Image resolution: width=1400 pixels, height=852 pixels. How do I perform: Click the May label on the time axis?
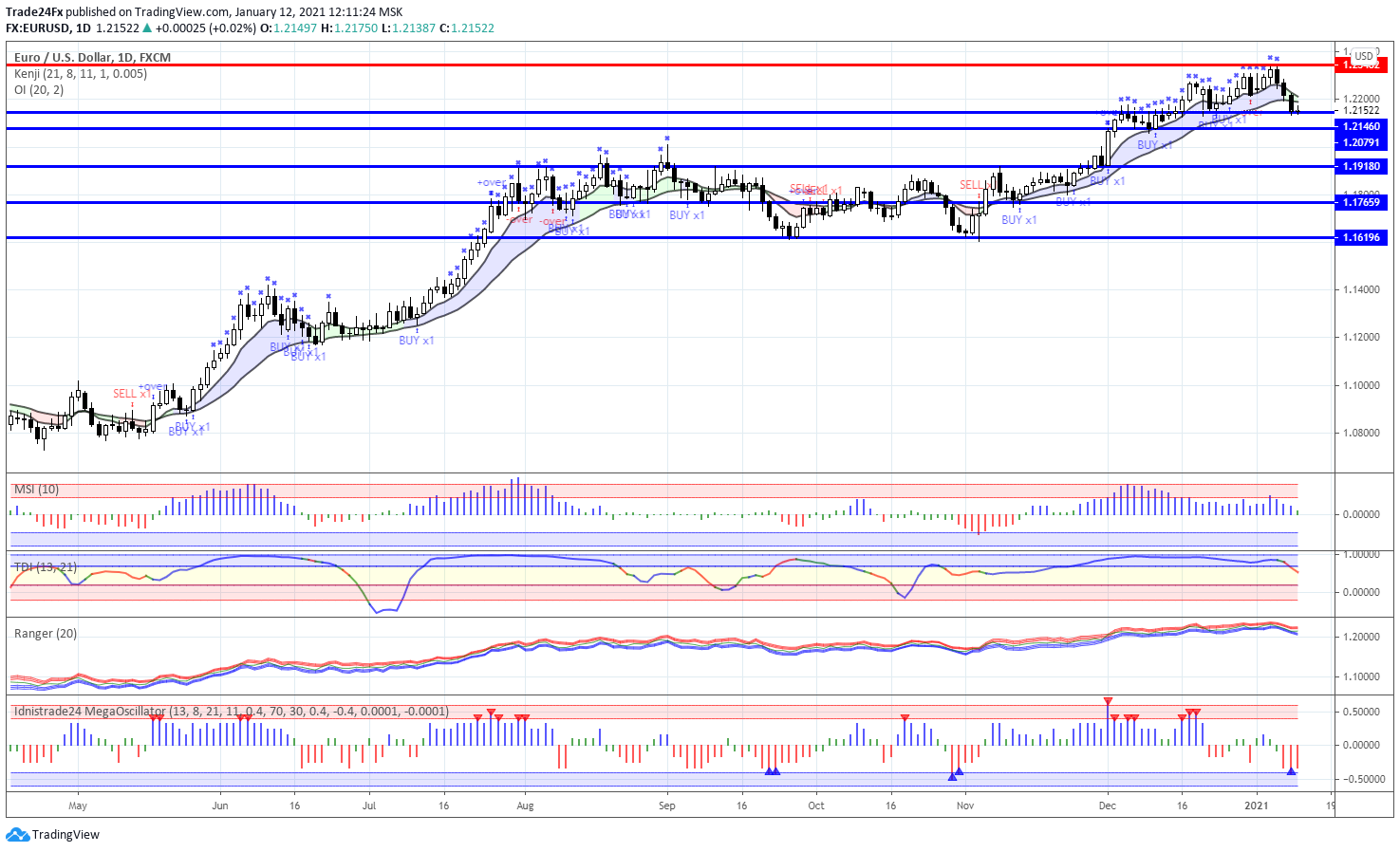point(78,806)
